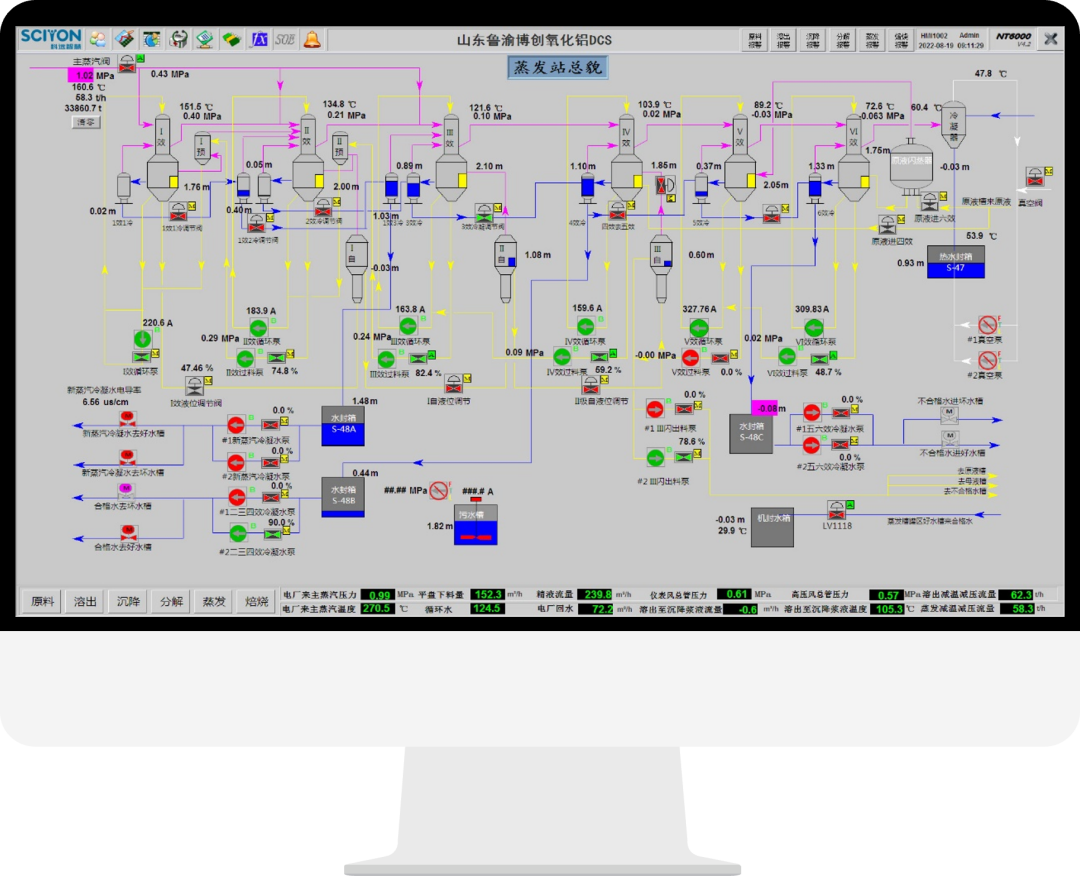This screenshot has width=1080, height=876.
Task: Click the 污水槽 tank icon
Action: (x=476, y=531)
